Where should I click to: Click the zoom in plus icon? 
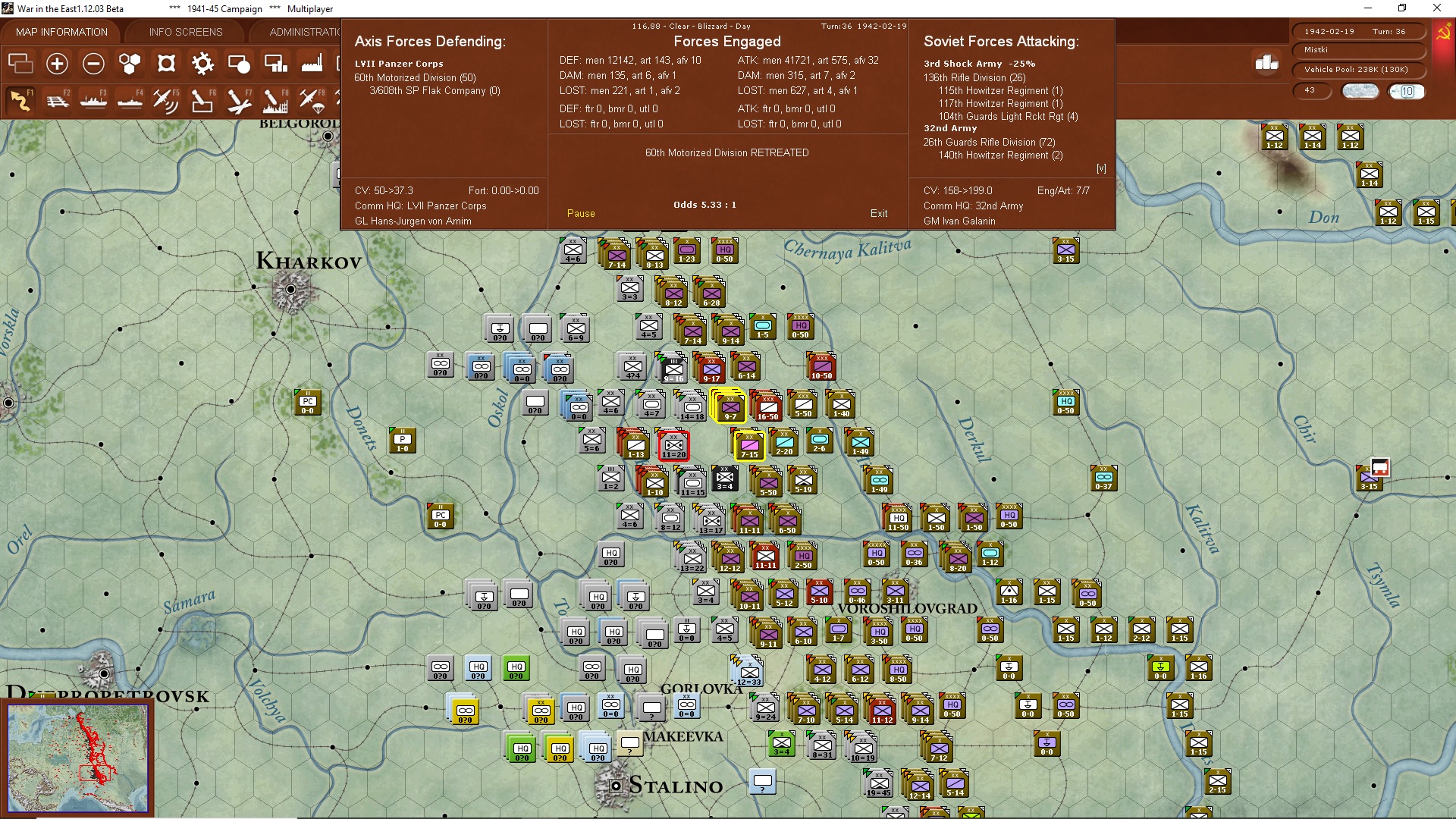57,64
